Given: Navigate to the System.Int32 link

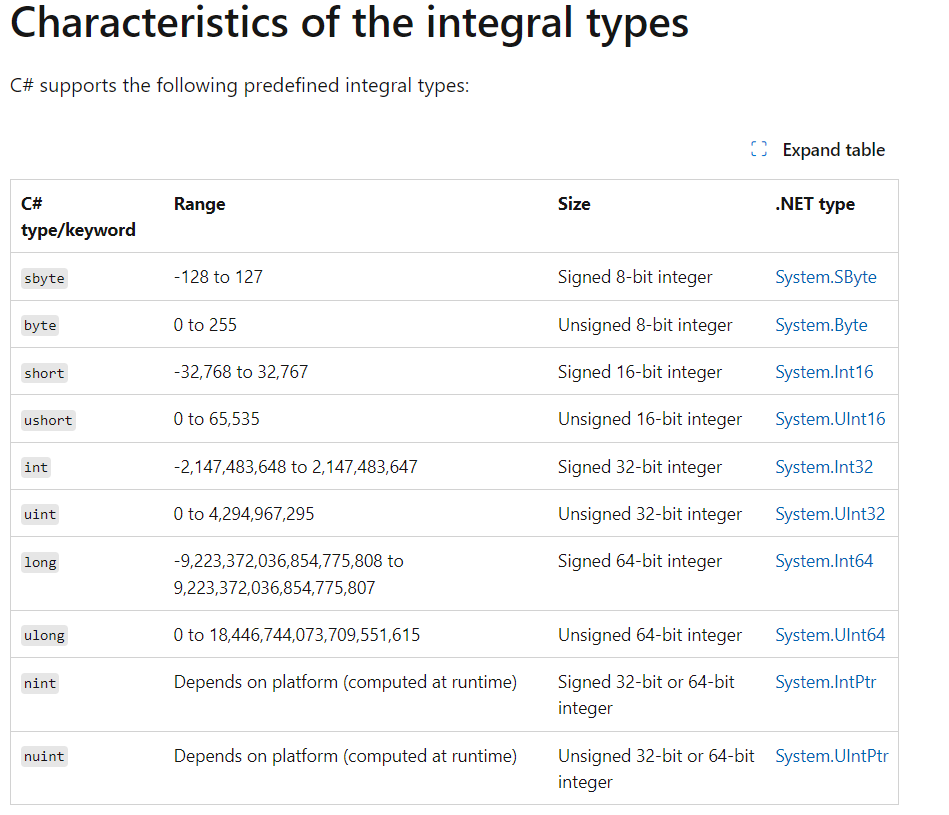Looking at the screenshot, I should (x=824, y=467).
